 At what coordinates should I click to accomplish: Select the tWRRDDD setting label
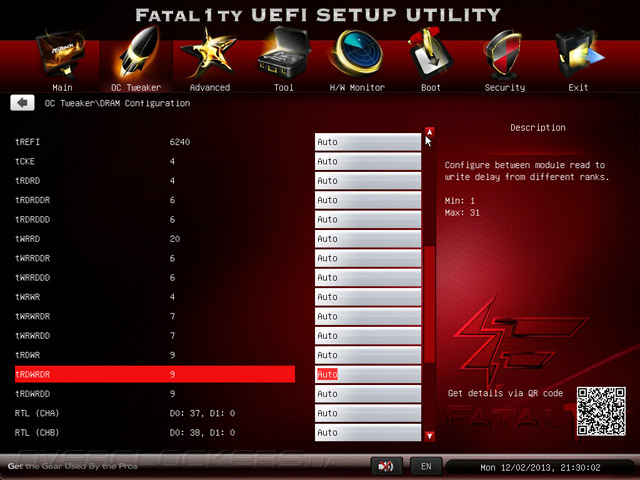[x=33, y=278]
